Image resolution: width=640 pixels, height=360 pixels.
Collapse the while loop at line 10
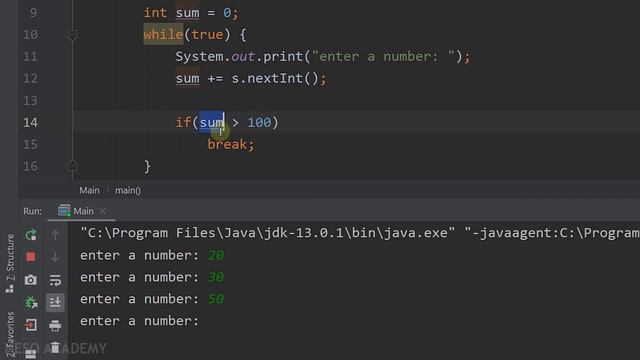point(73,35)
